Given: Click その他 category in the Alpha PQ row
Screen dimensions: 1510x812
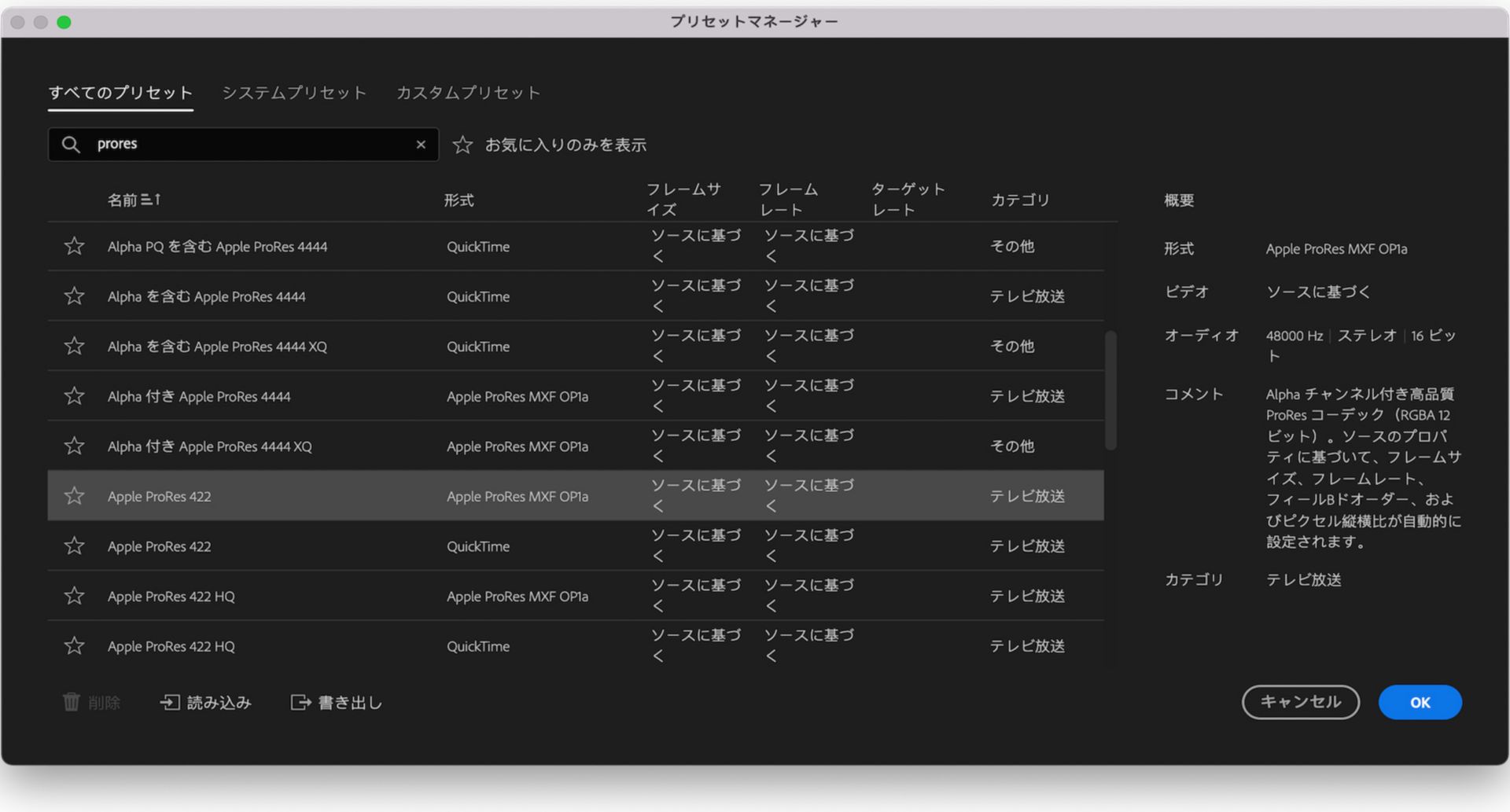Looking at the screenshot, I should pyautogui.click(x=1012, y=247).
